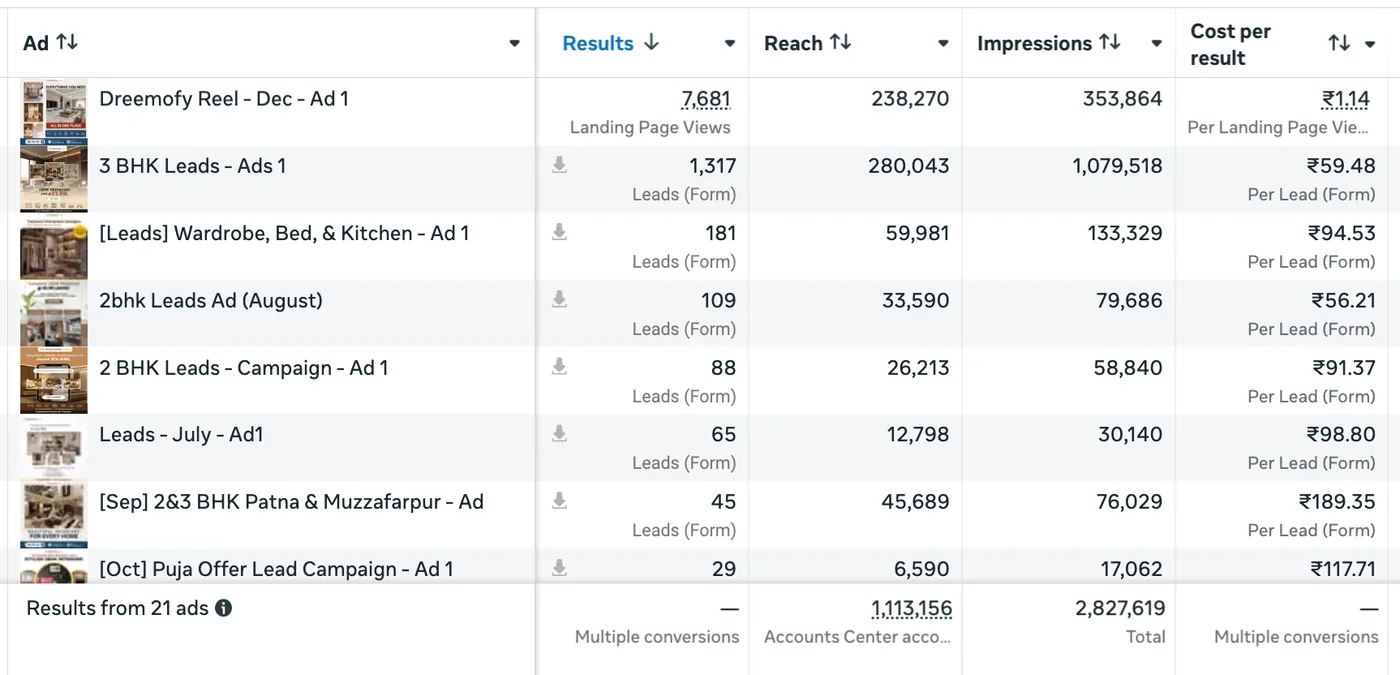The width and height of the screenshot is (1400, 675).
Task: Download leads for Sep 2&3 BHK Patna ad
Action: tap(560, 500)
